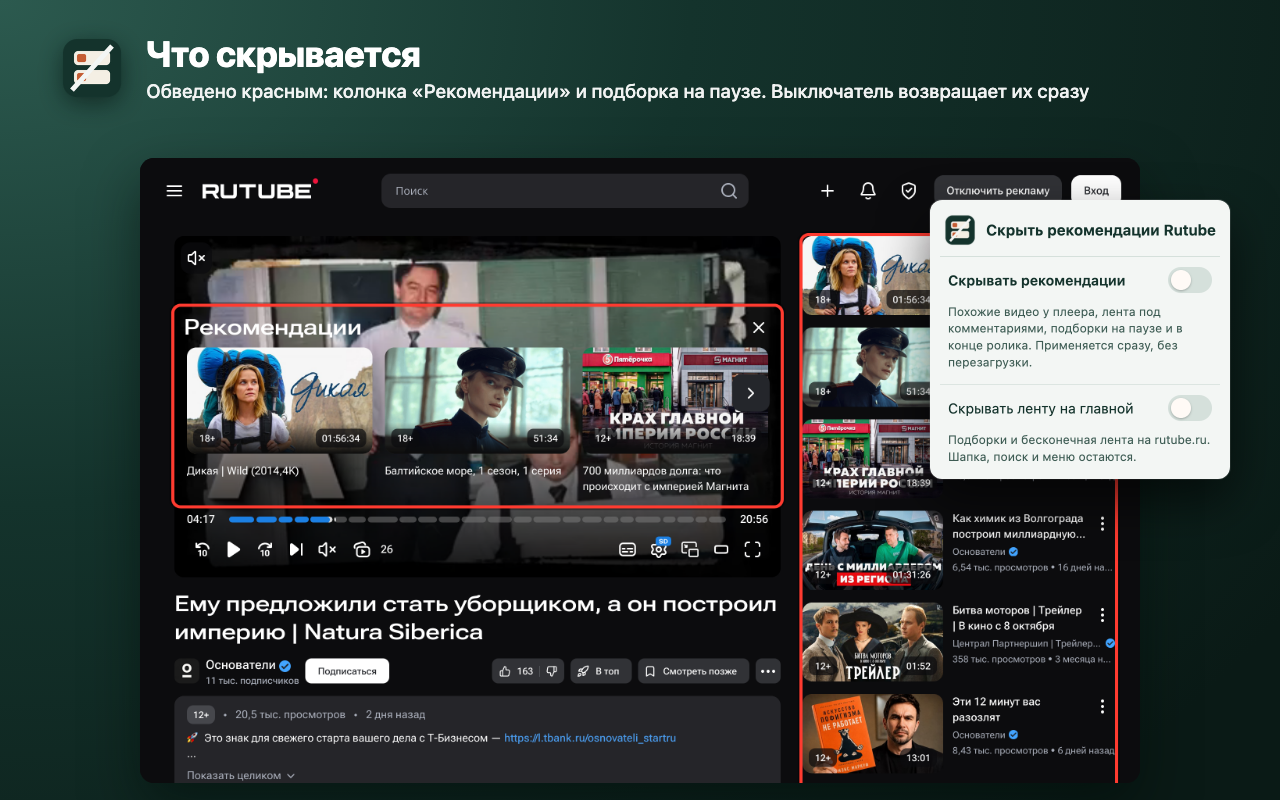Open options for "Битва моторов | Трейлер" video

point(1102,615)
